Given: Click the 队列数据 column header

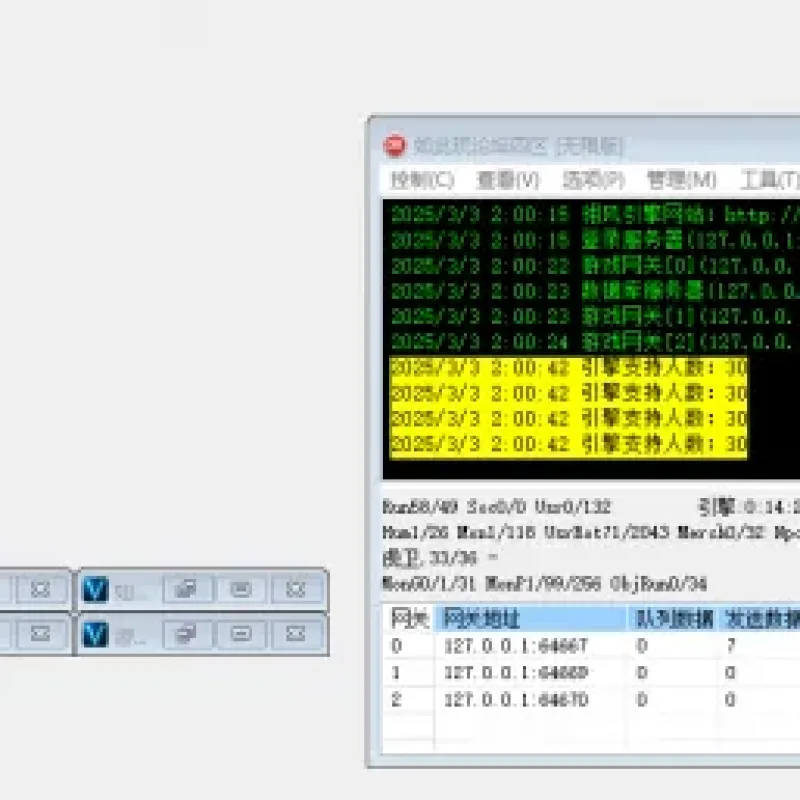Looking at the screenshot, I should click(673, 619).
